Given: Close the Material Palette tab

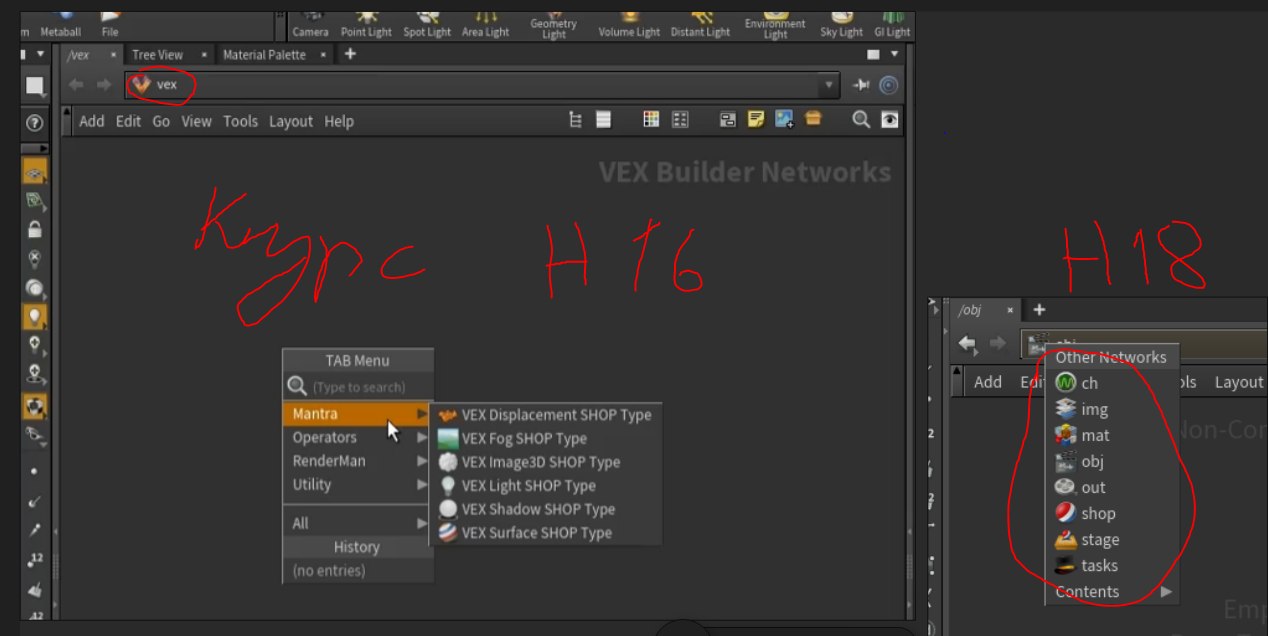Looking at the screenshot, I should [325, 55].
